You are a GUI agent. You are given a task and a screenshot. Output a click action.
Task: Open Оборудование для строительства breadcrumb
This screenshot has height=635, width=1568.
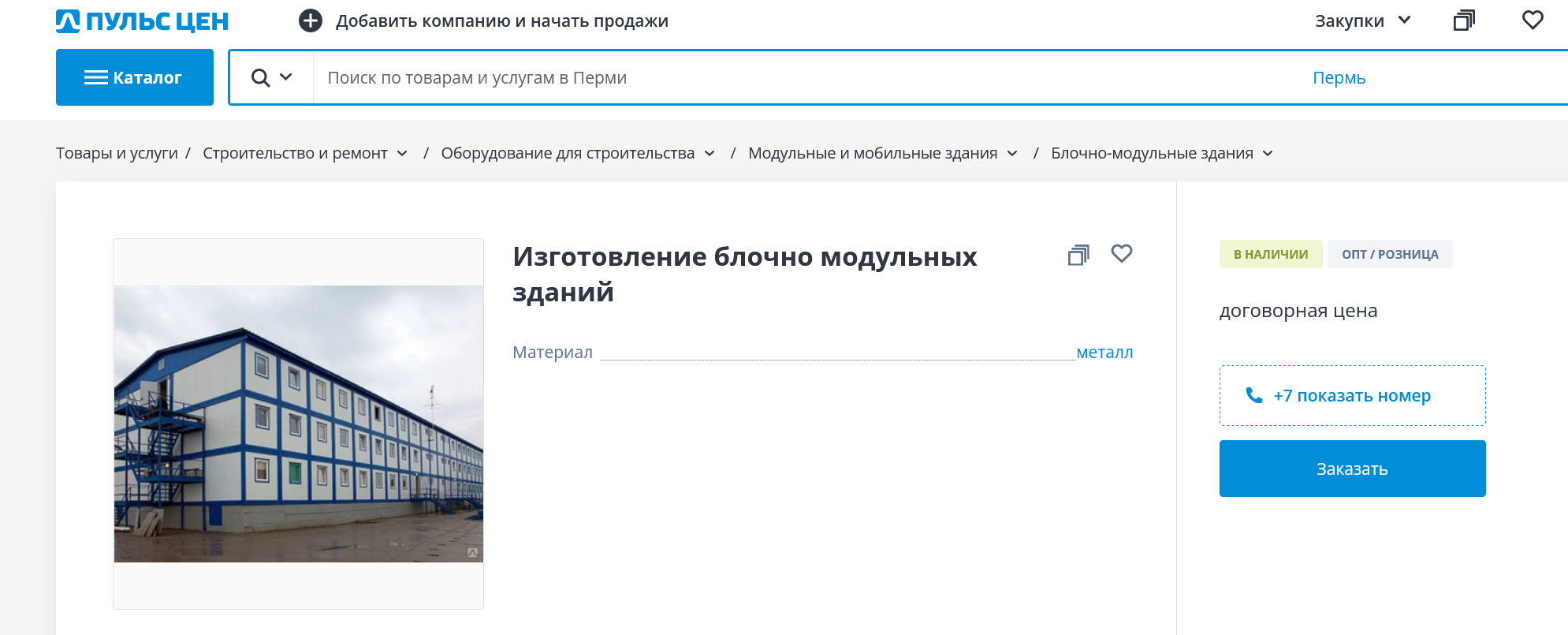568,153
